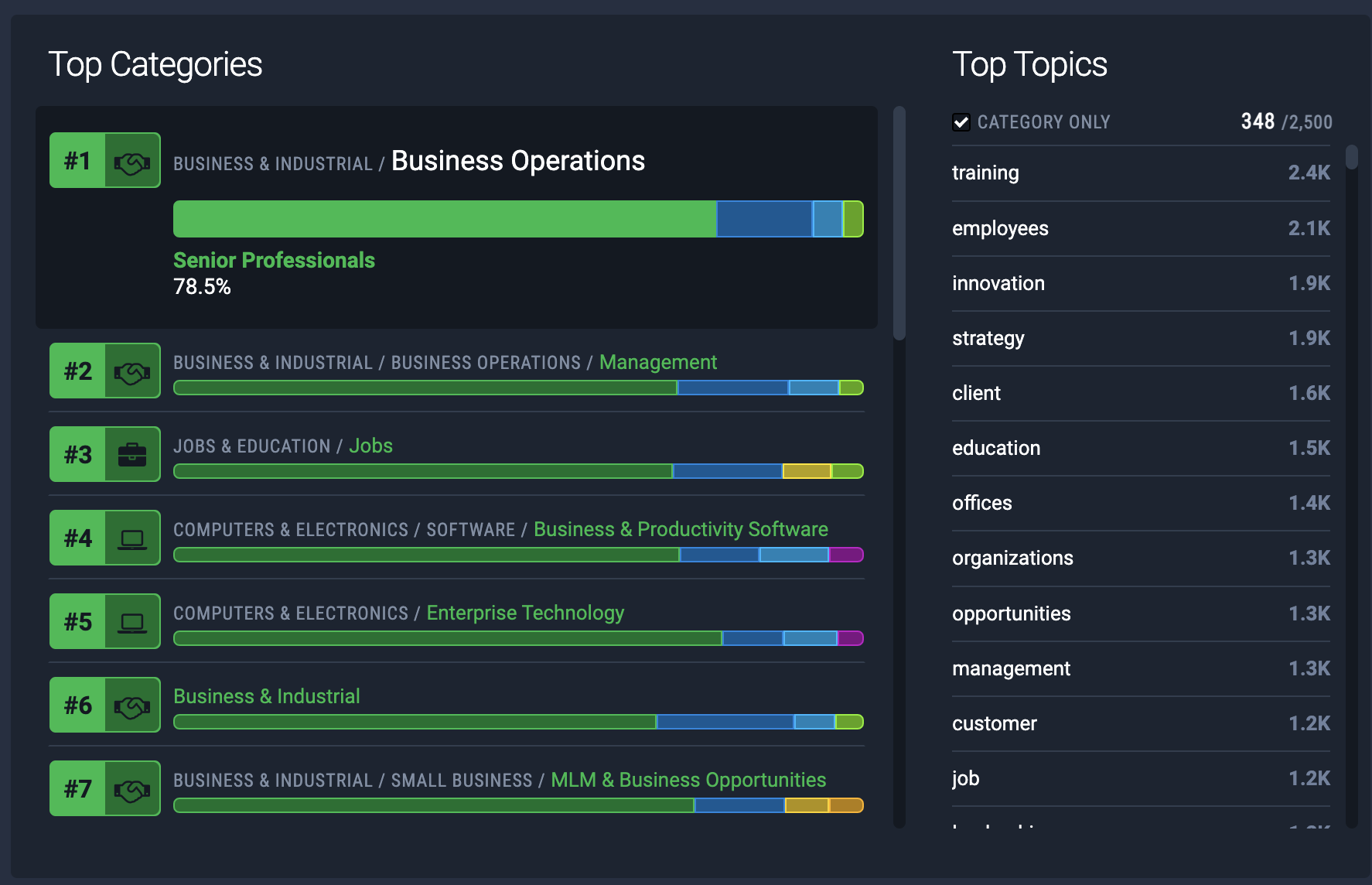Open Business & Productivity Software category

click(x=681, y=529)
